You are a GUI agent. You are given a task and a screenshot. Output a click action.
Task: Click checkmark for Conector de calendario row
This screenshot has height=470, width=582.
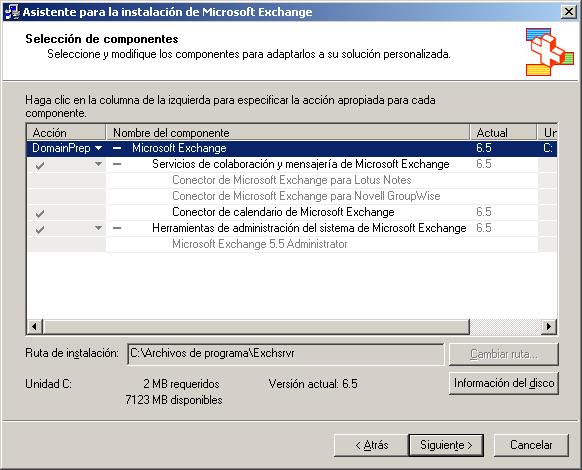pyautogui.click(x=40, y=213)
